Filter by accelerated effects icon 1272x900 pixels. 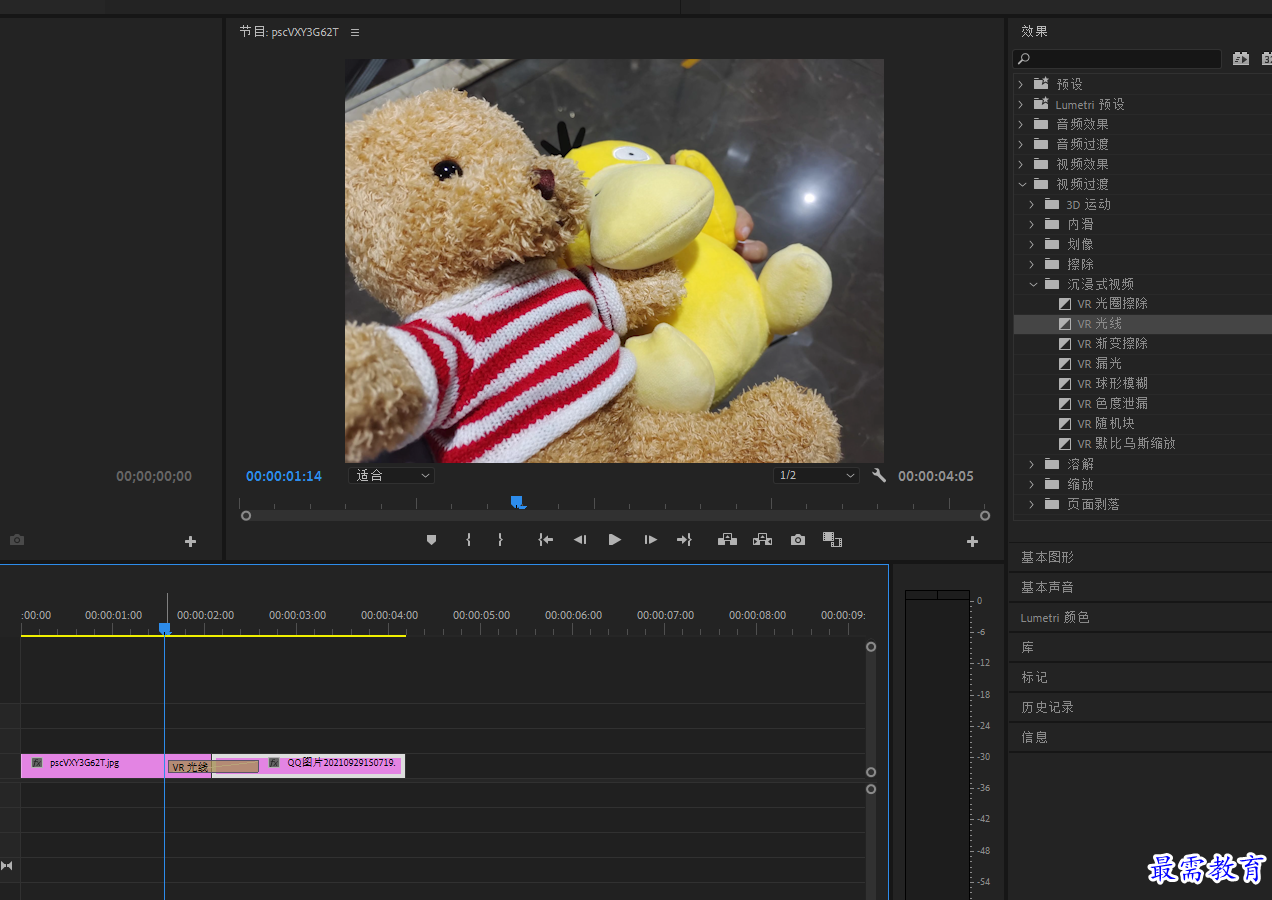coord(1241,59)
